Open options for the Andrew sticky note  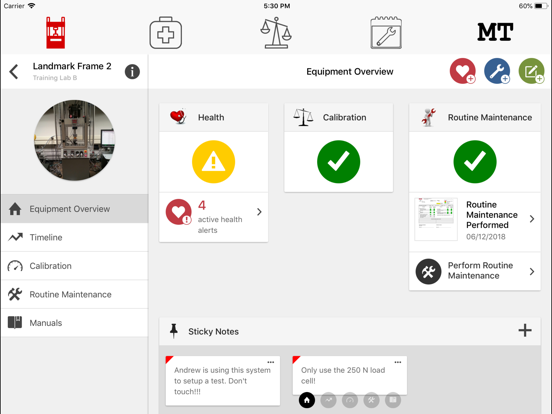271,362
